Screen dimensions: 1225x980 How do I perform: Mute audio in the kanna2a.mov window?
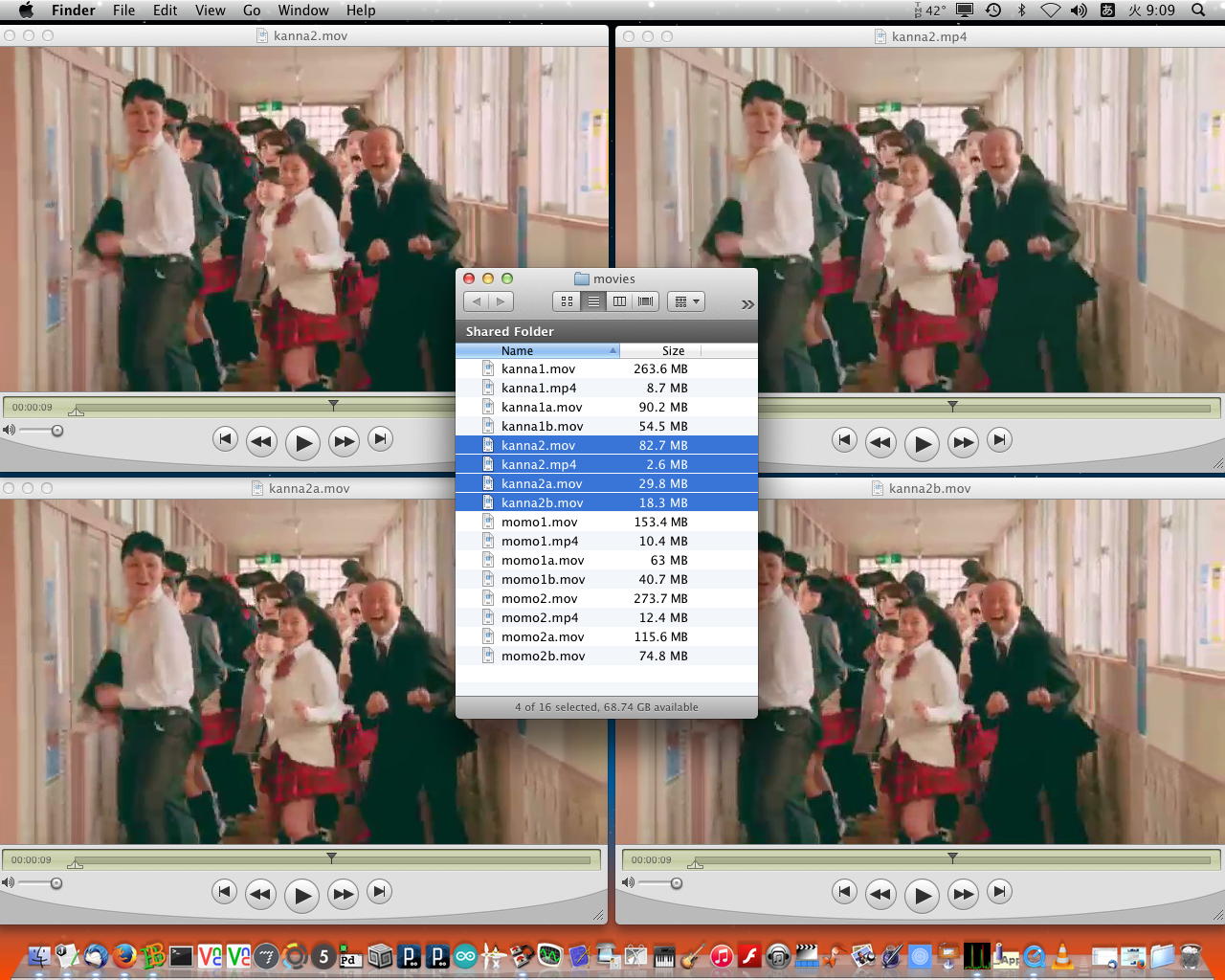tap(9, 882)
